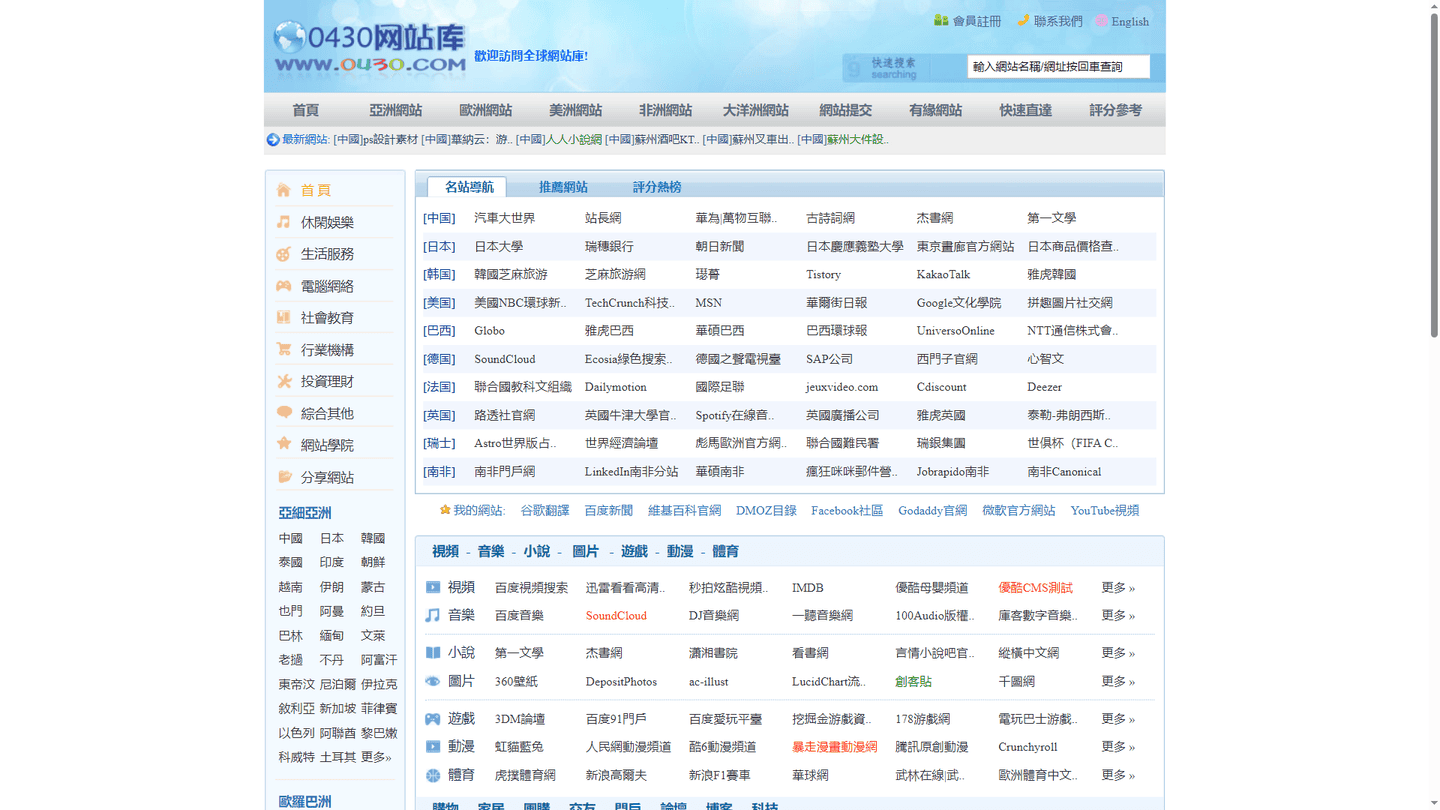Open the 亞細亞洲 heading link
The height and width of the screenshot is (810, 1440).
(x=305, y=513)
